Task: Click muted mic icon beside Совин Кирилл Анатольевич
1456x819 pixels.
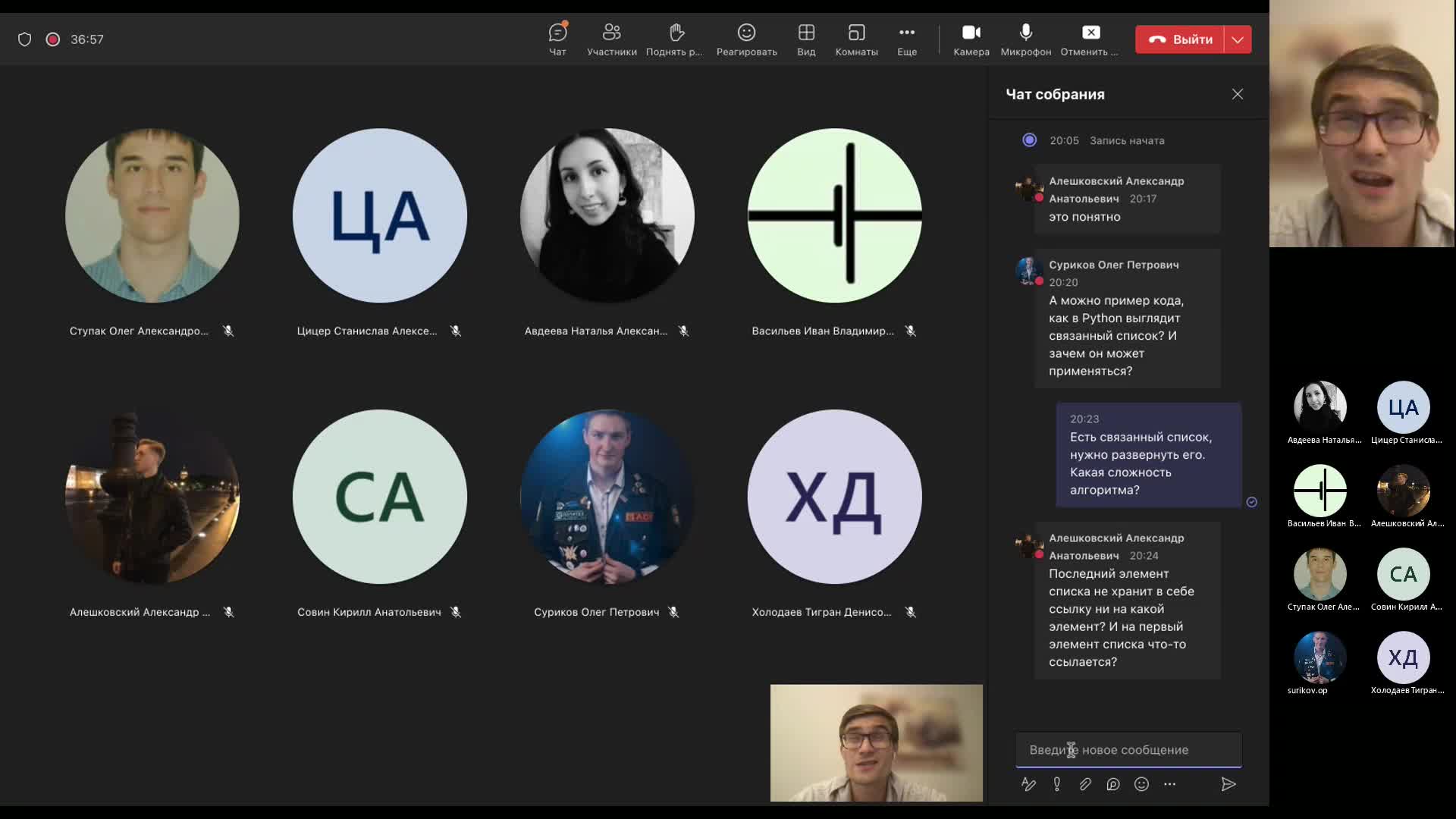Action: [x=456, y=612]
